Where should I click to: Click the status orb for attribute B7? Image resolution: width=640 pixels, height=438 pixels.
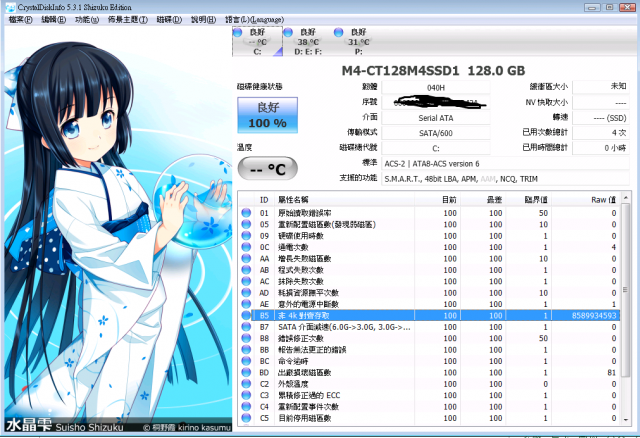246,327
